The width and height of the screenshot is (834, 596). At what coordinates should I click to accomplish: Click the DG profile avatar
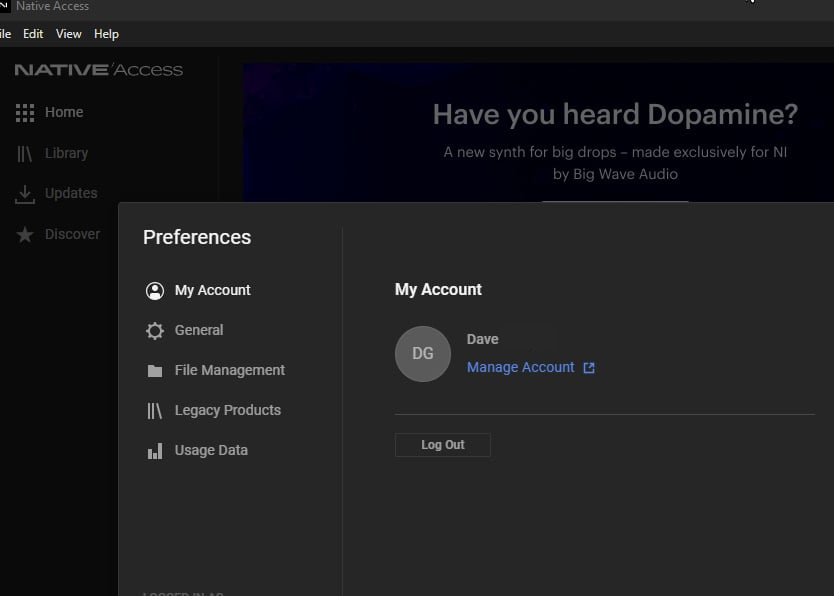423,354
